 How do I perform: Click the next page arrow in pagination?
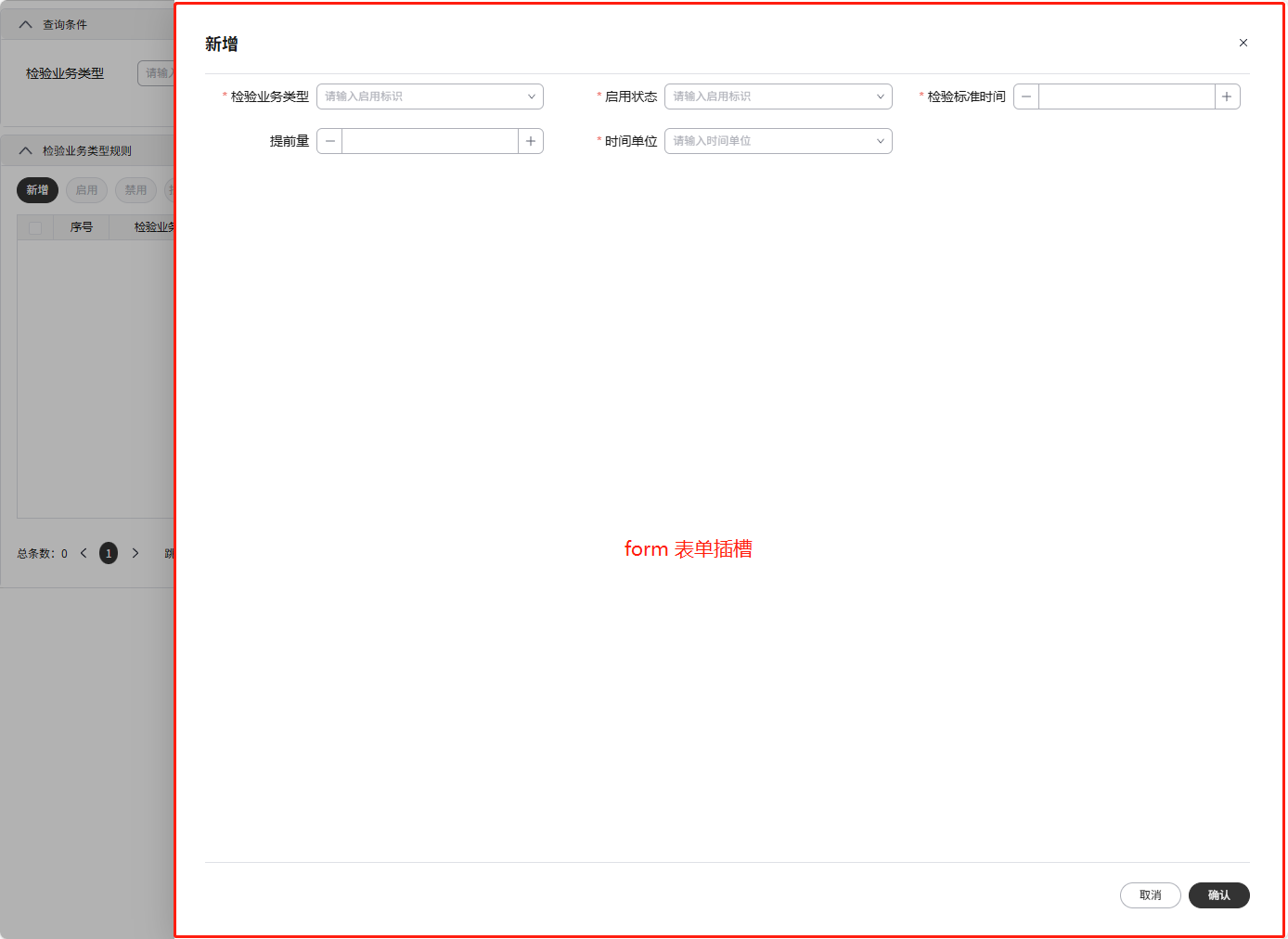click(135, 552)
